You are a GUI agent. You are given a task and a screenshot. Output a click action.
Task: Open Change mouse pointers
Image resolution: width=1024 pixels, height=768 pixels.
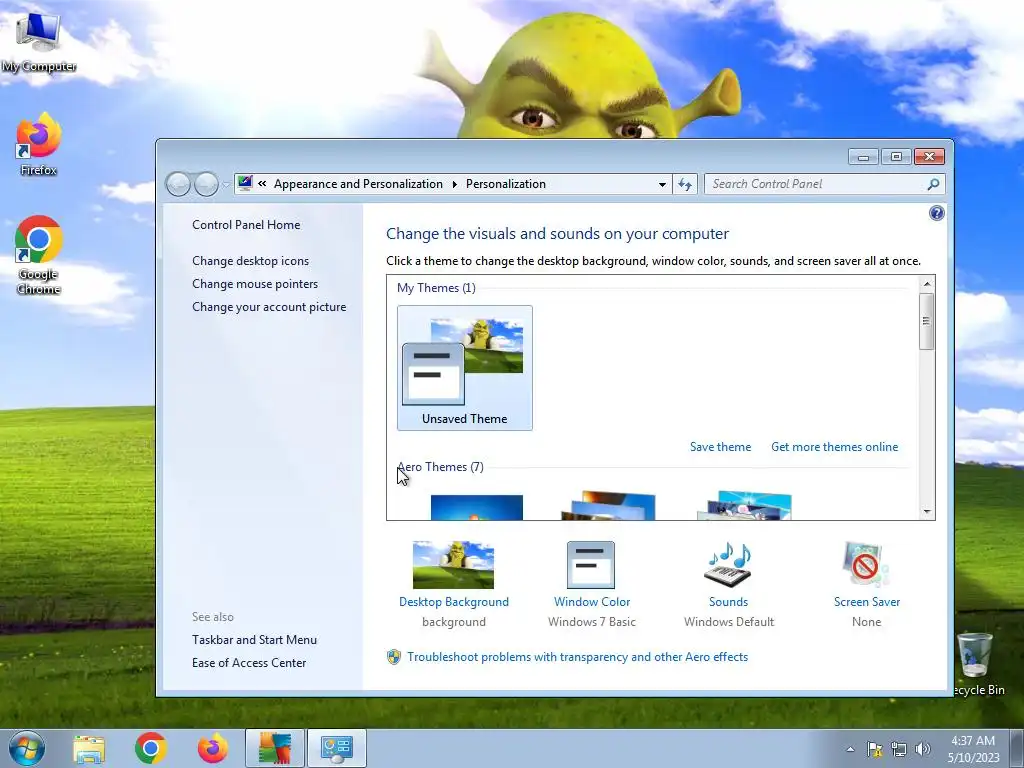(x=255, y=283)
